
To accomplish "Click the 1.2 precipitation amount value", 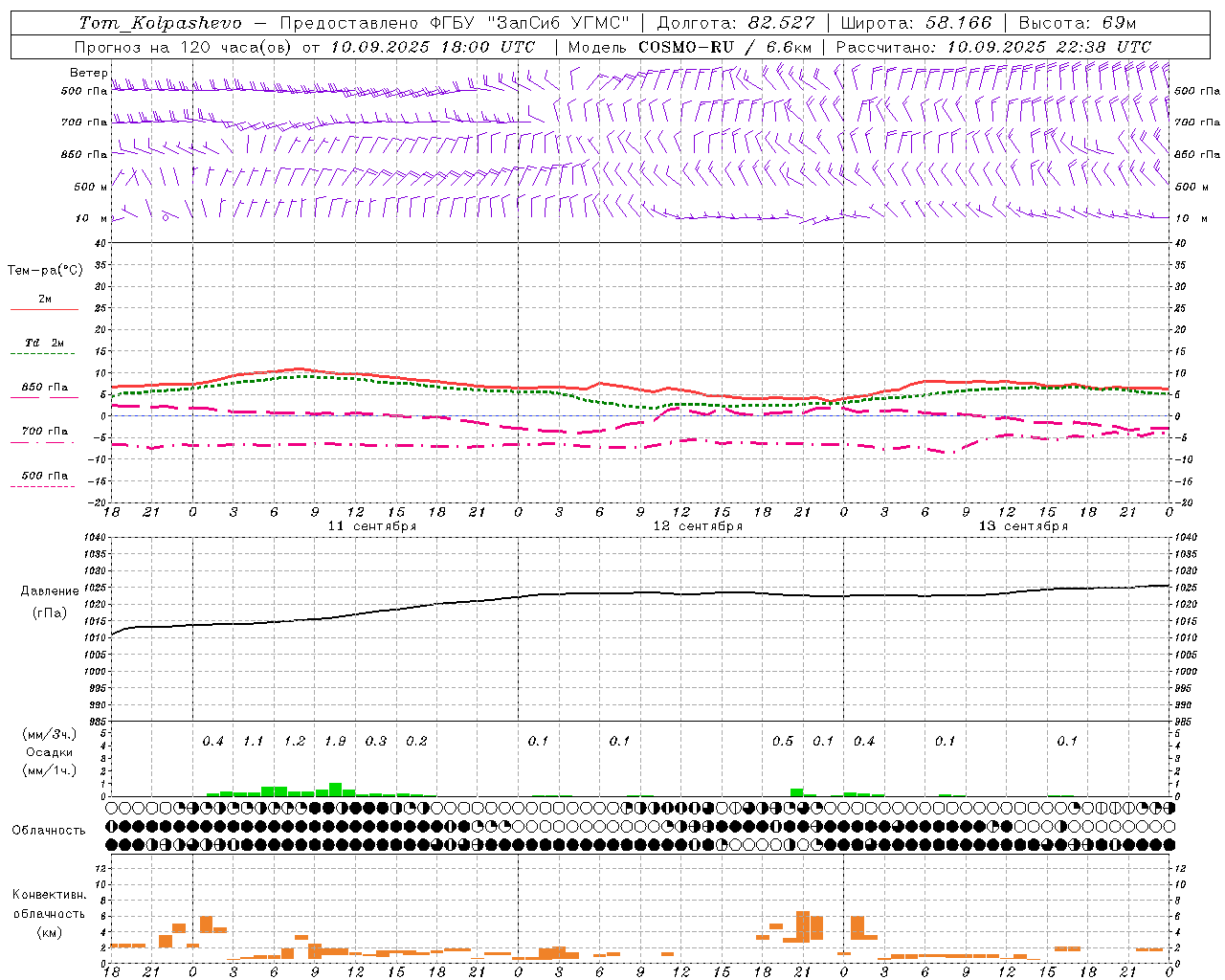I will [x=294, y=742].
